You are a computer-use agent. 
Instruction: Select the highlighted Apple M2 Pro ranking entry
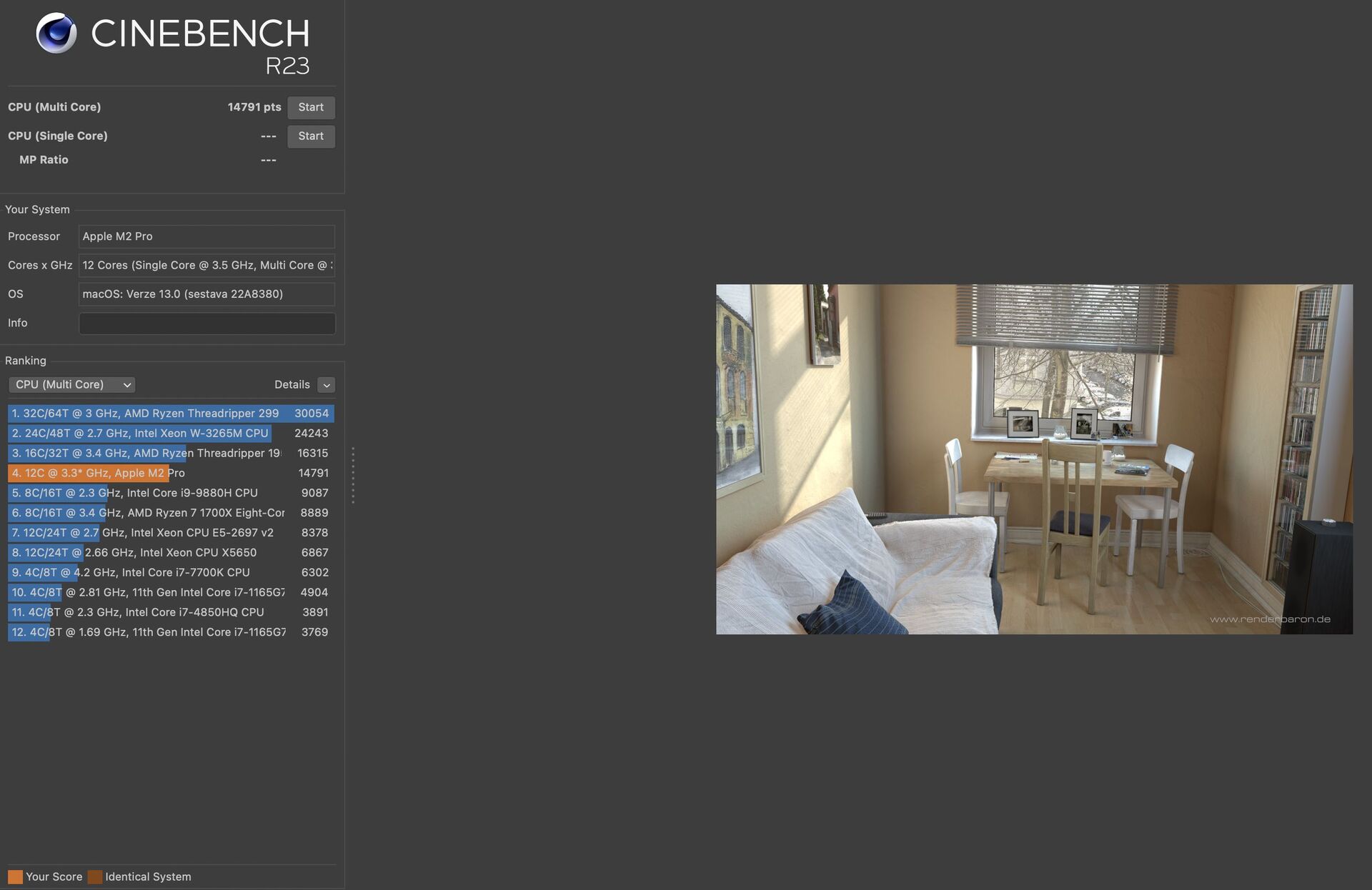(x=143, y=473)
